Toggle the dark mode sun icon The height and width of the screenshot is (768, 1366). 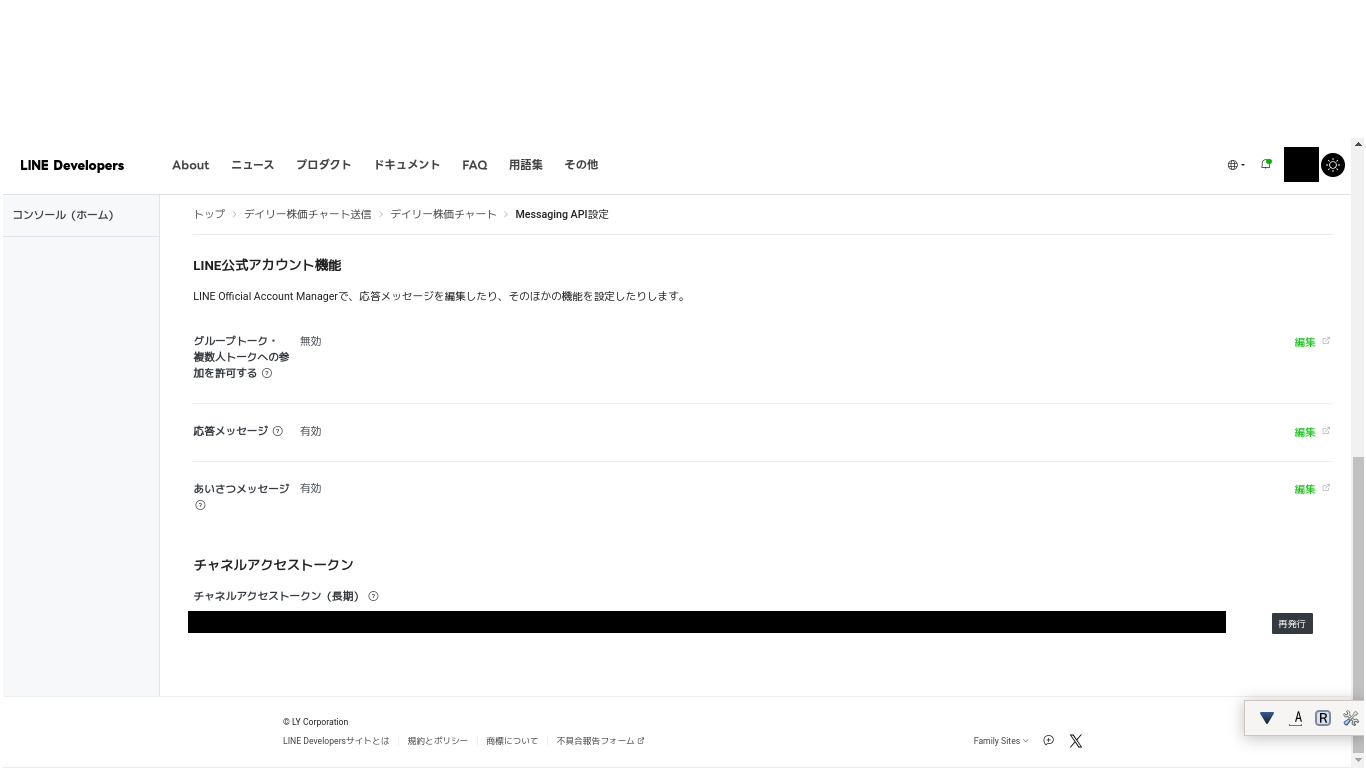tap(1333, 165)
